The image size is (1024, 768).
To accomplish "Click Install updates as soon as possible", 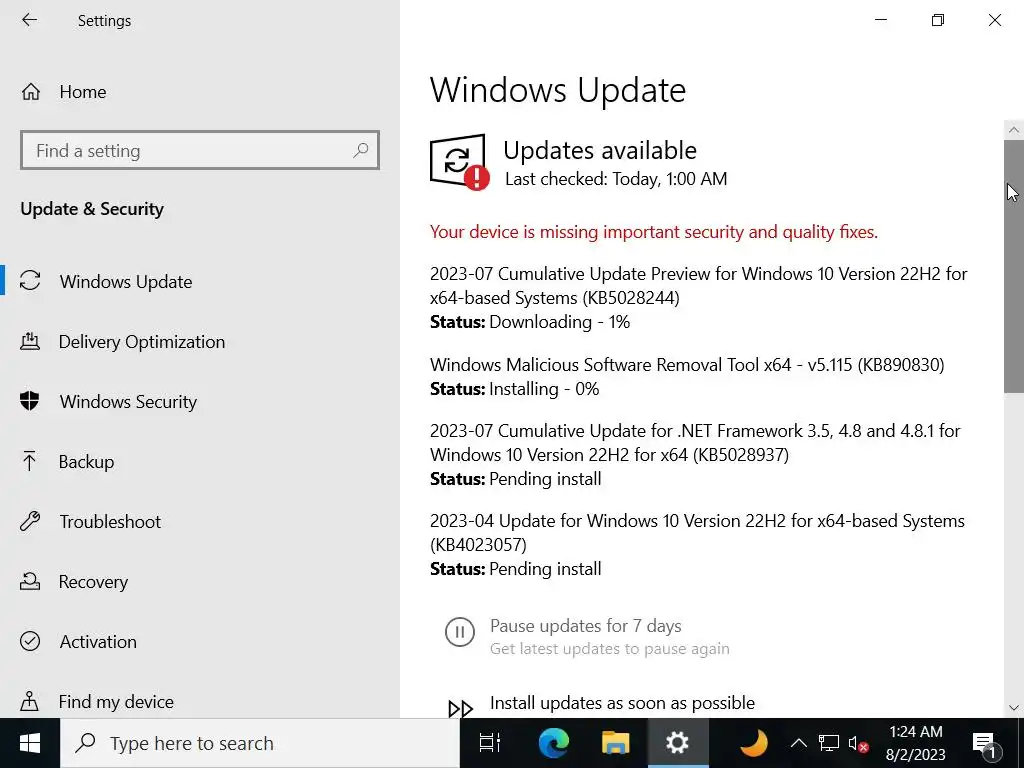I will click(622, 703).
